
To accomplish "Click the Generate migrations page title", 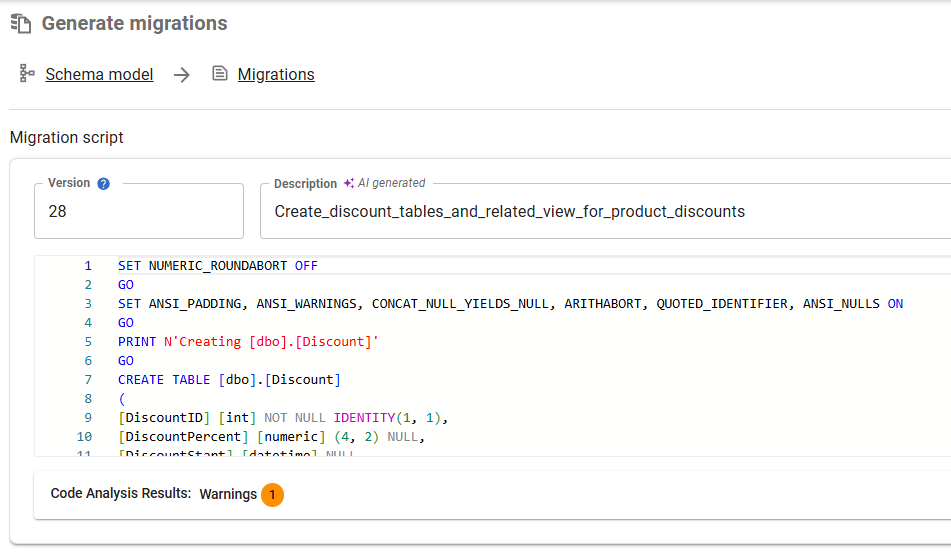I will 134,23.
